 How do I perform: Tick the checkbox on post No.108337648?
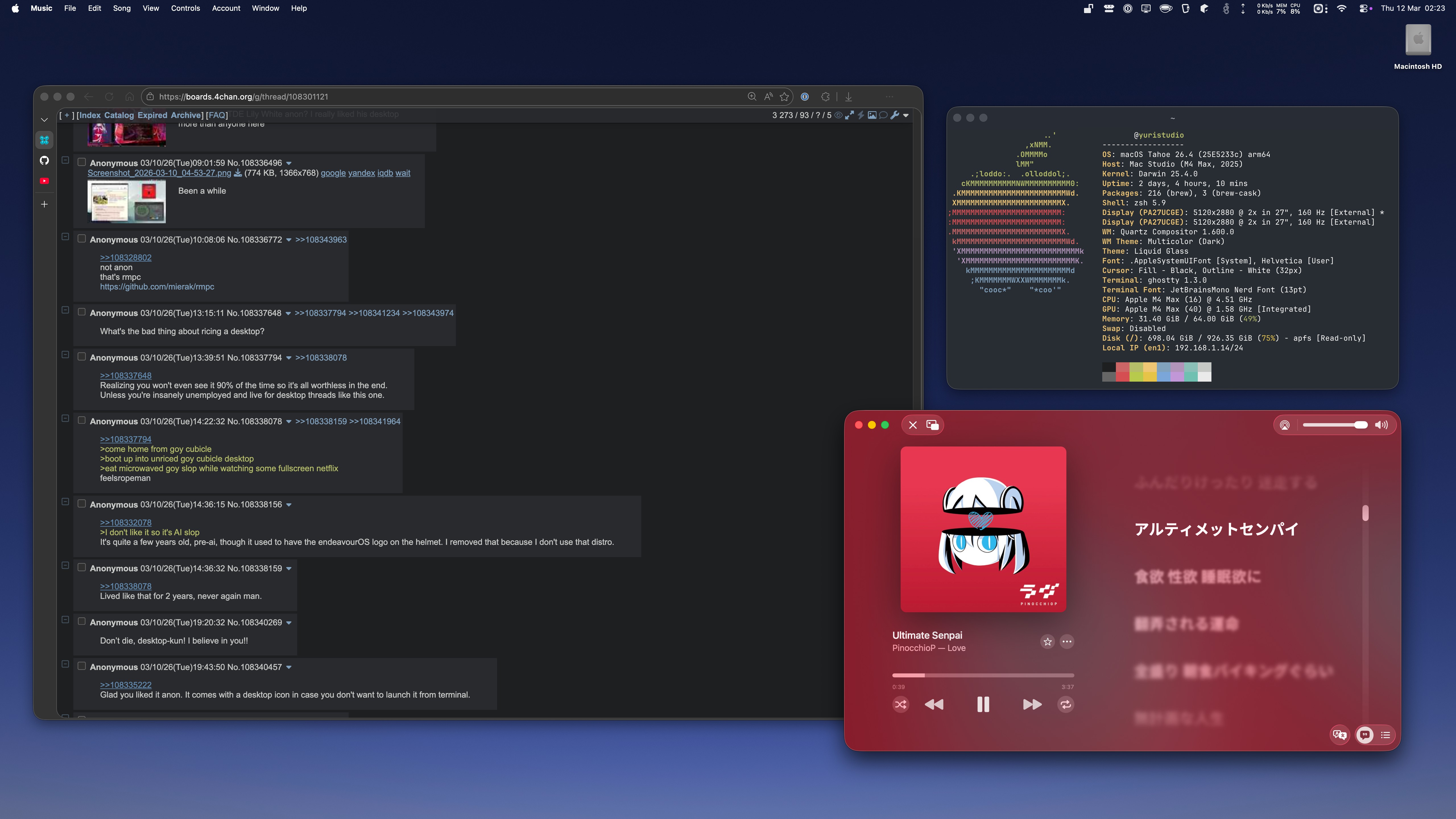pos(81,312)
